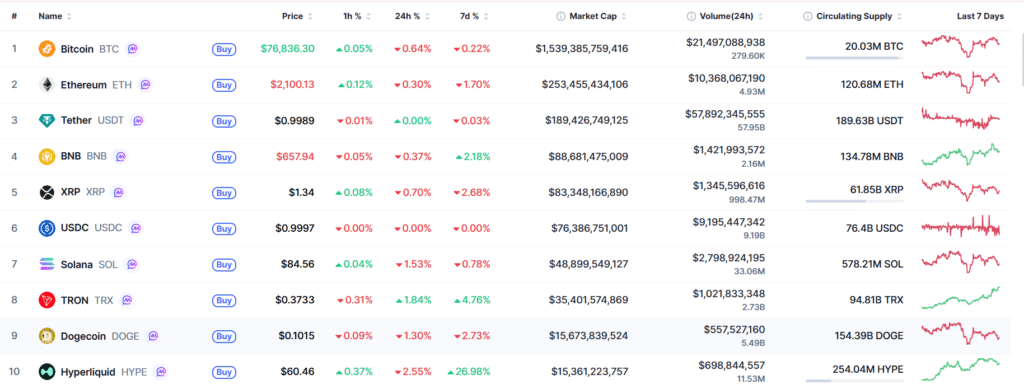Image resolution: width=1024 pixels, height=389 pixels.
Task: Open BNB's last 7 days sparkline chart
Action: [x=961, y=155]
